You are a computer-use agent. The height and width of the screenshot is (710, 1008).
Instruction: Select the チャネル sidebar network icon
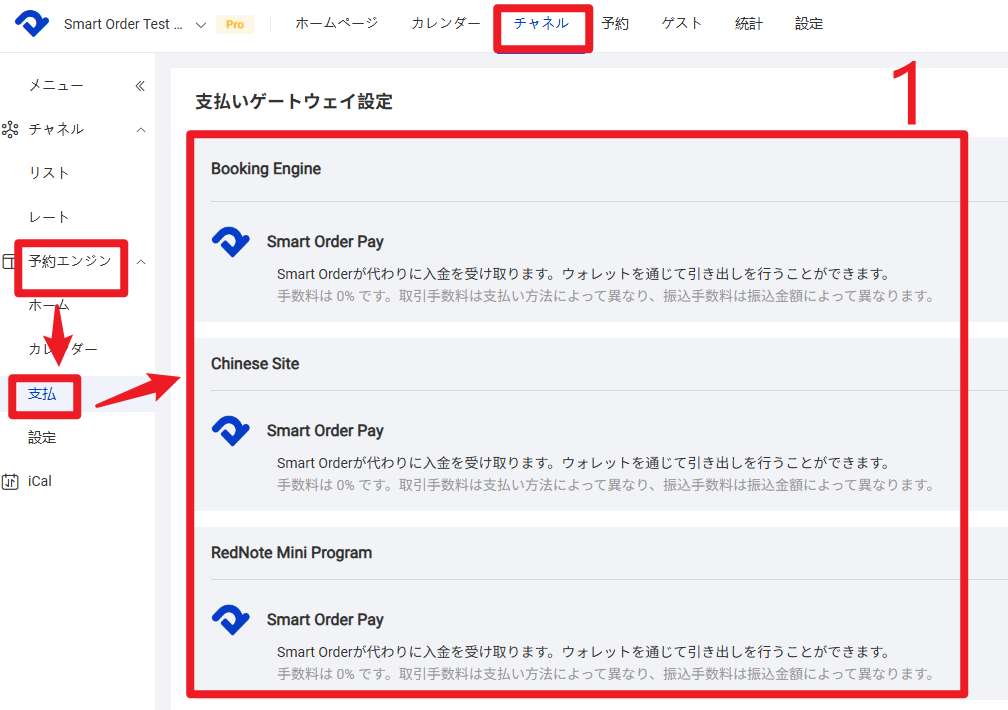pyautogui.click(x=10, y=129)
